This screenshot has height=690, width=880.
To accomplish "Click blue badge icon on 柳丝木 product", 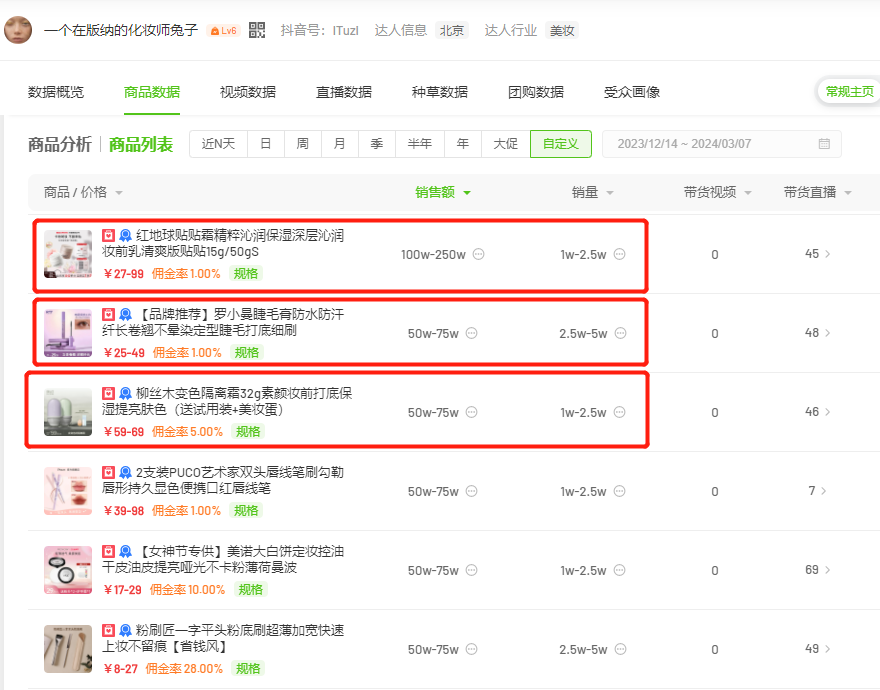I will [x=125, y=393].
